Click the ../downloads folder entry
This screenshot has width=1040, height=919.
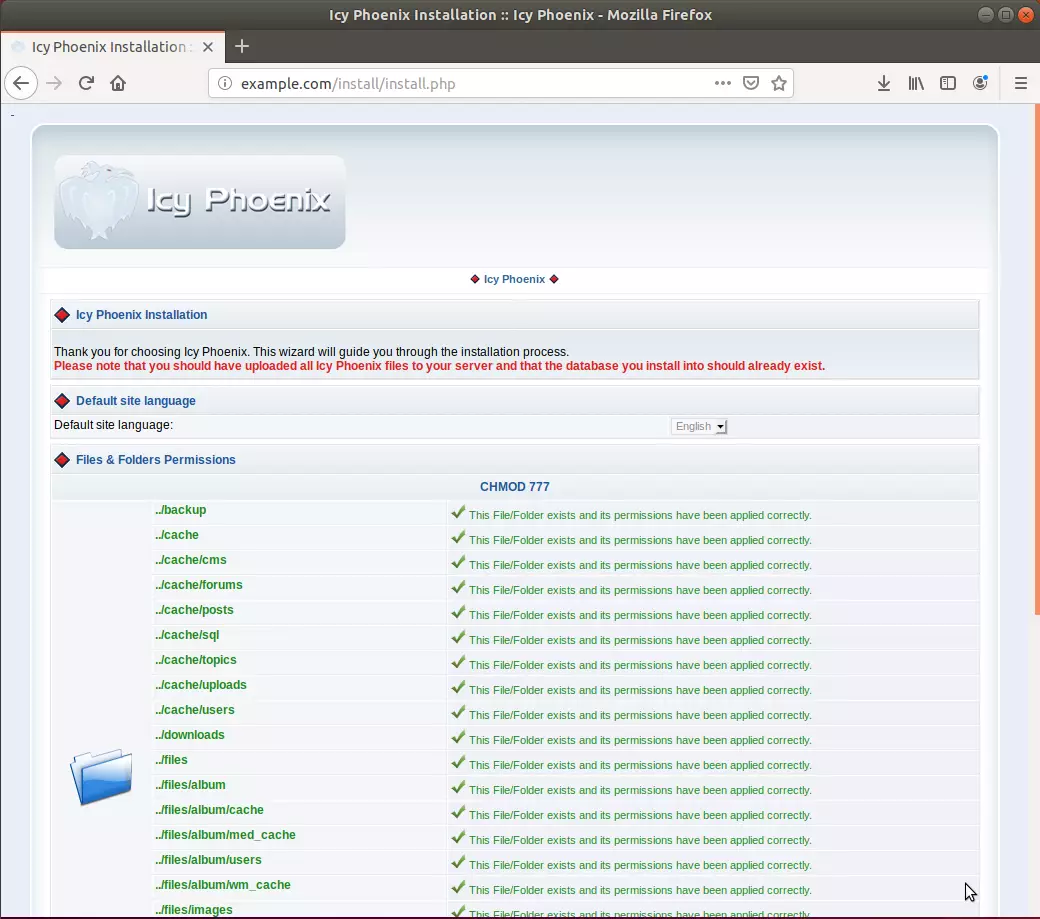(189, 735)
